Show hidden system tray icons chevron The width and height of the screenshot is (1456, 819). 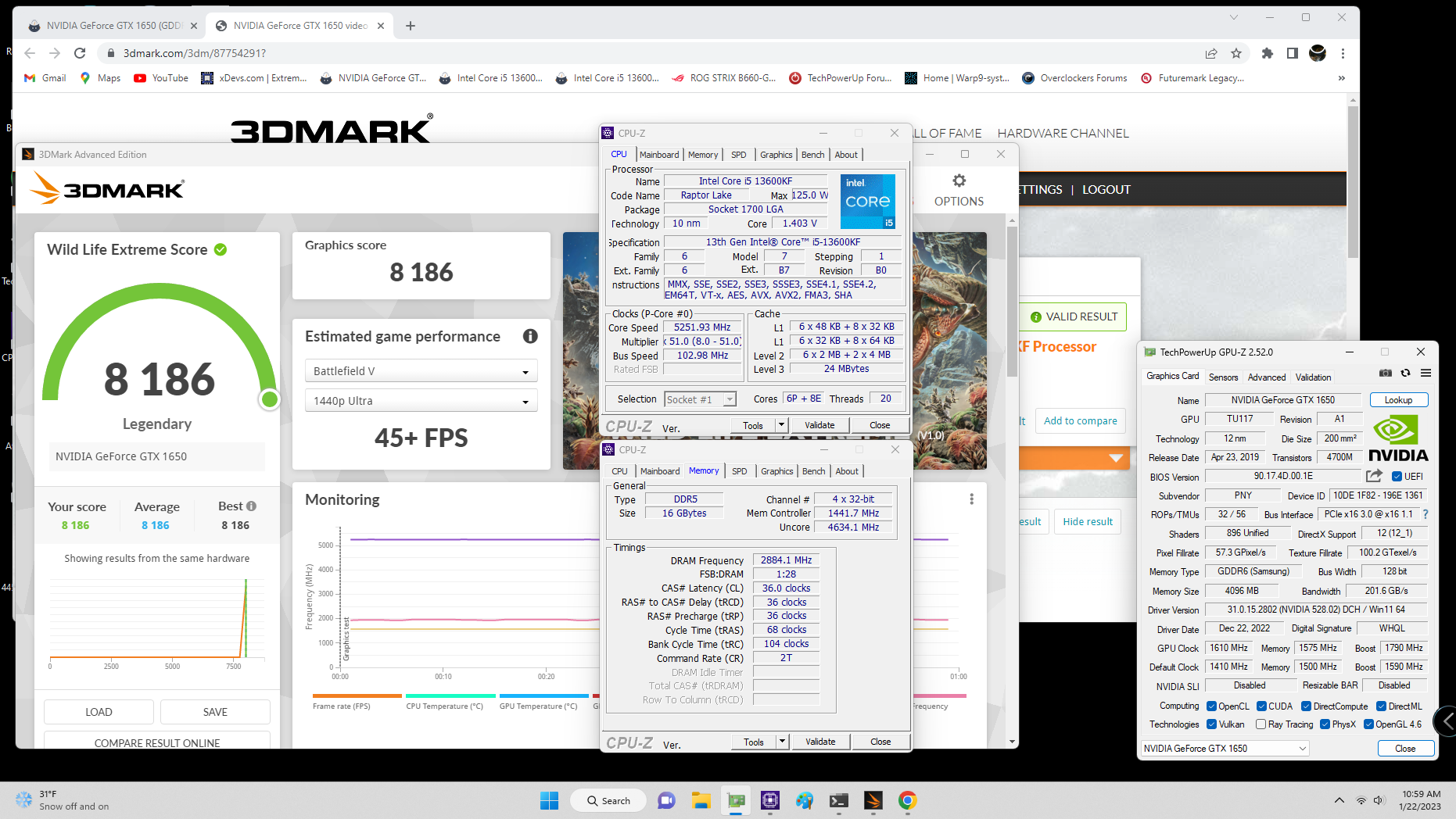point(1339,800)
